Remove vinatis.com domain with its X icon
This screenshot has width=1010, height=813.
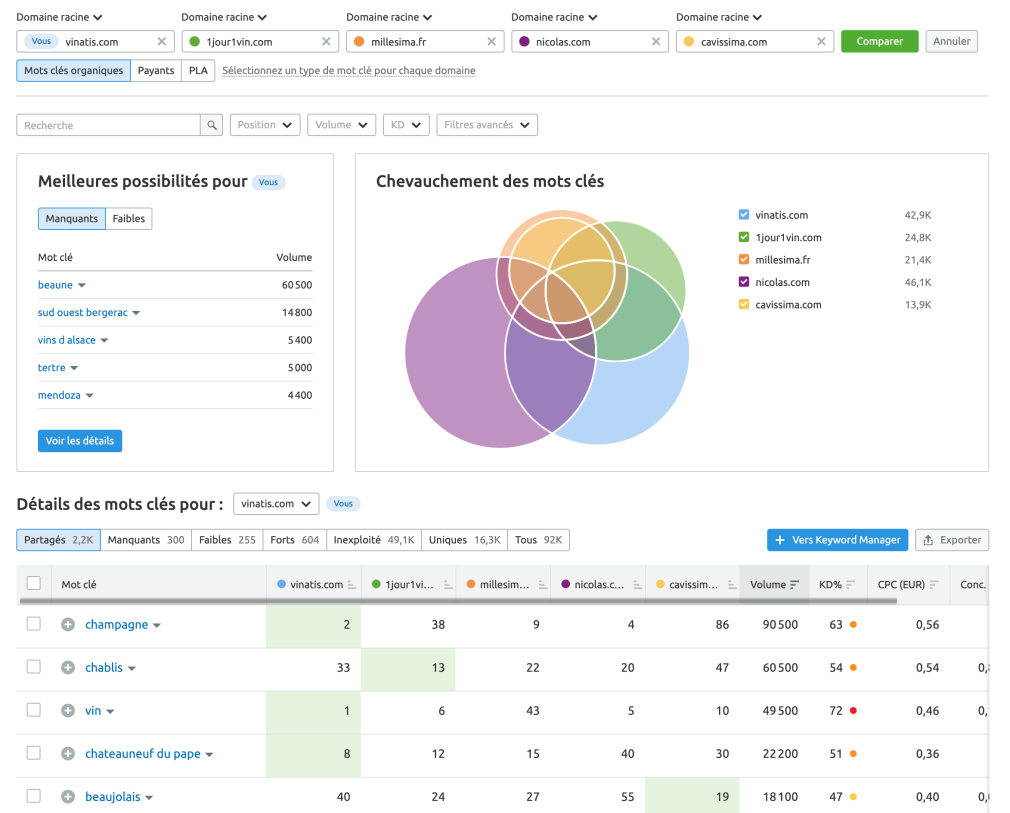point(162,41)
